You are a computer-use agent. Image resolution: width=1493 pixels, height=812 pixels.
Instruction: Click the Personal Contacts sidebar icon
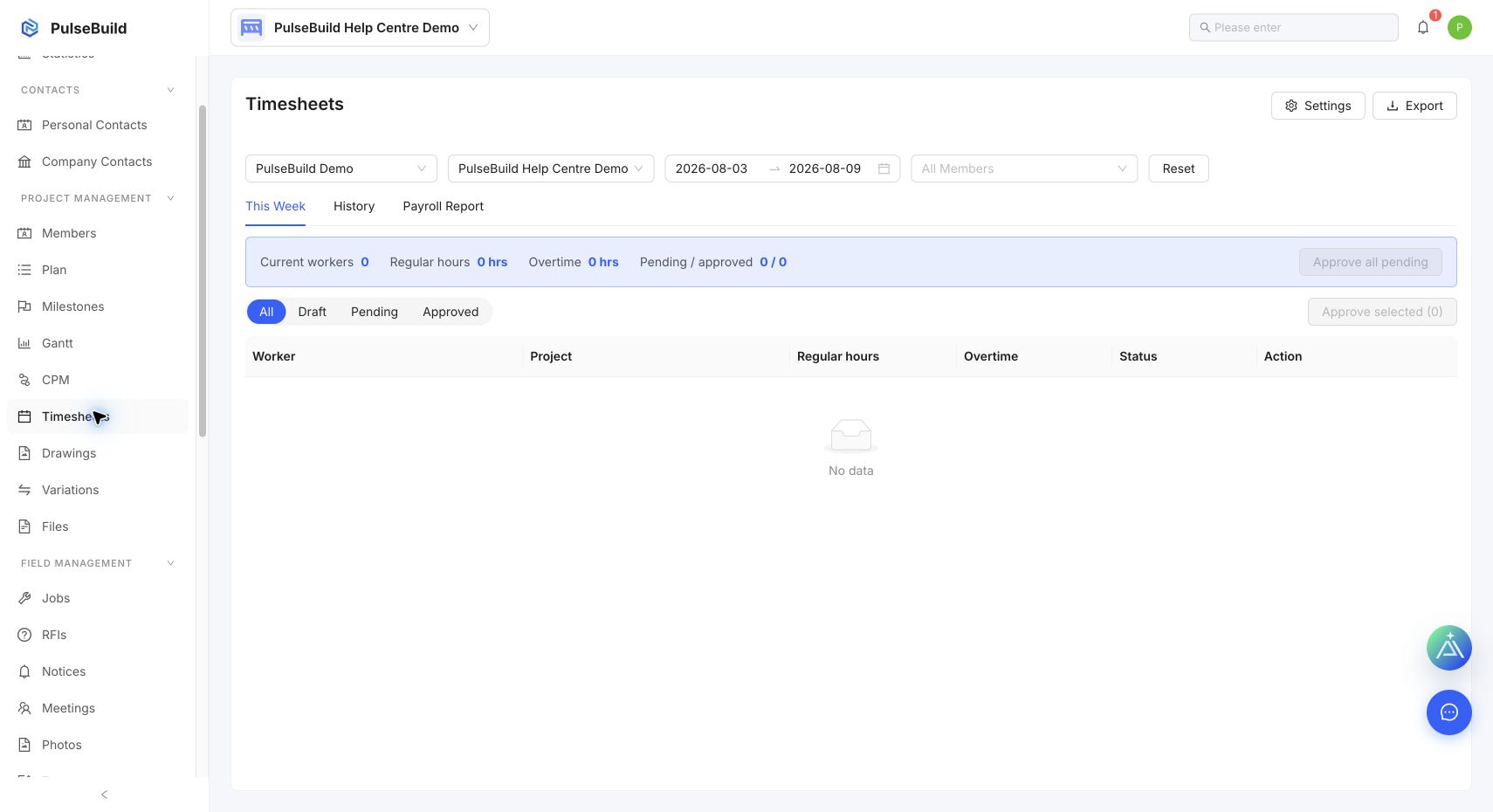tap(24, 125)
